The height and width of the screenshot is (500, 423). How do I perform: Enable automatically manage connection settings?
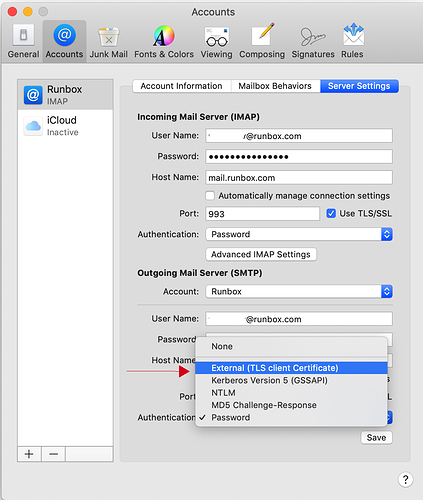(210, 196)
